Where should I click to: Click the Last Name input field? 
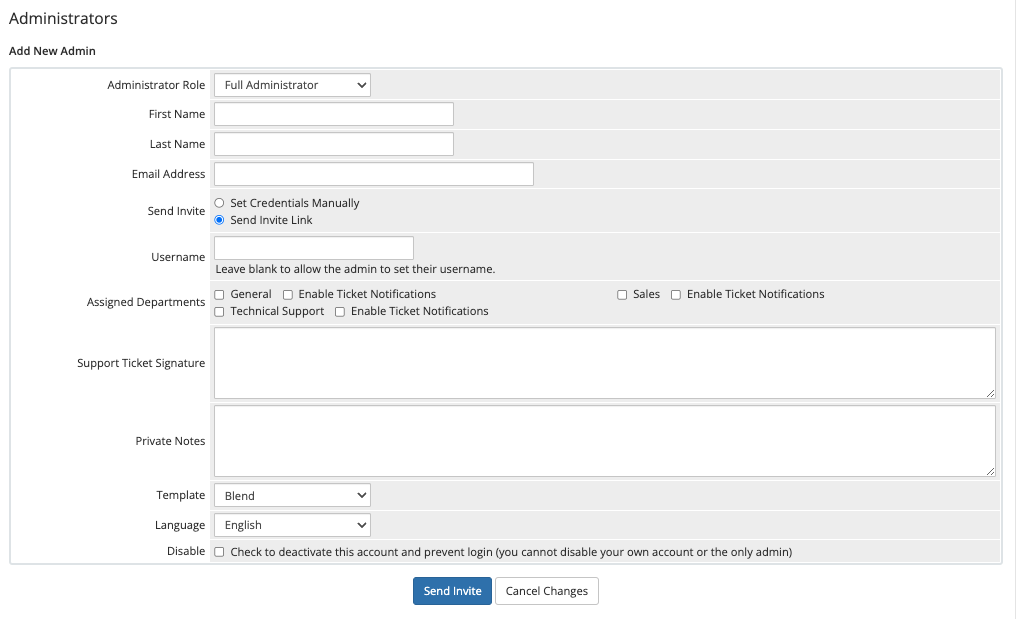pyautogui.click(x=333, y=143)
